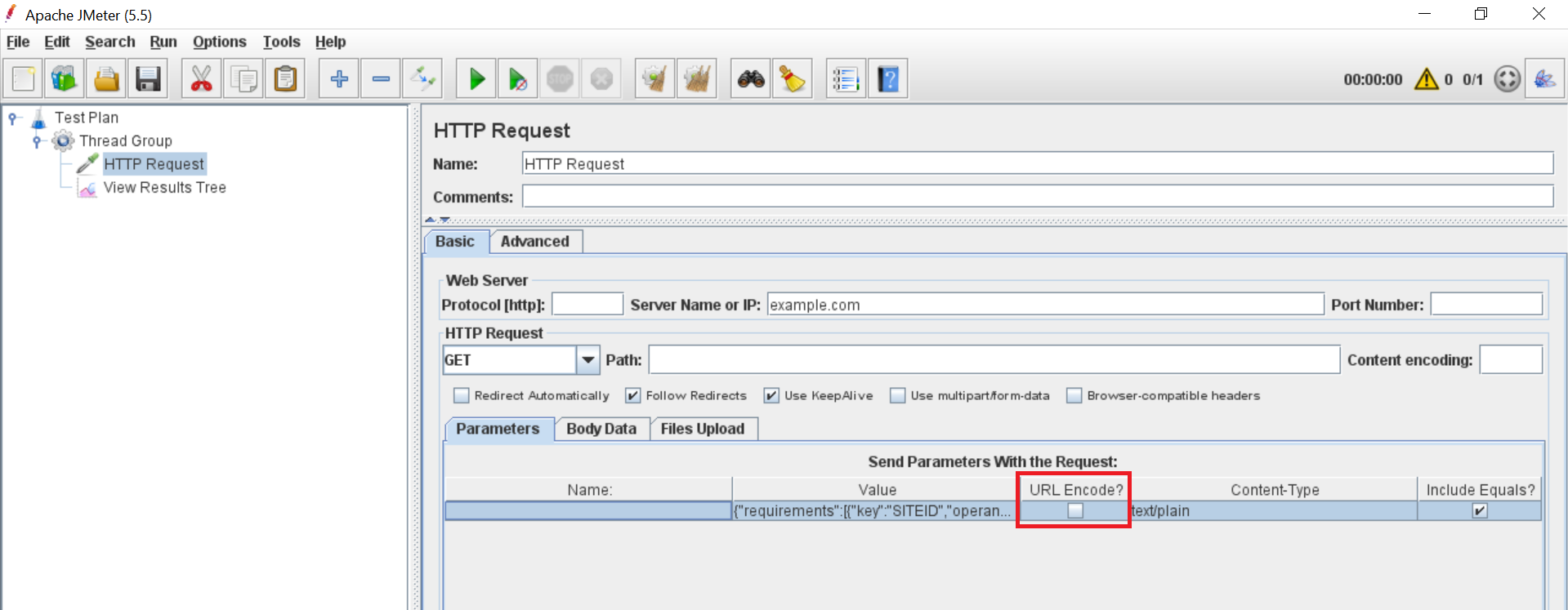Open the Templates icon
1568x610 pixels.
tap(65, 79)
